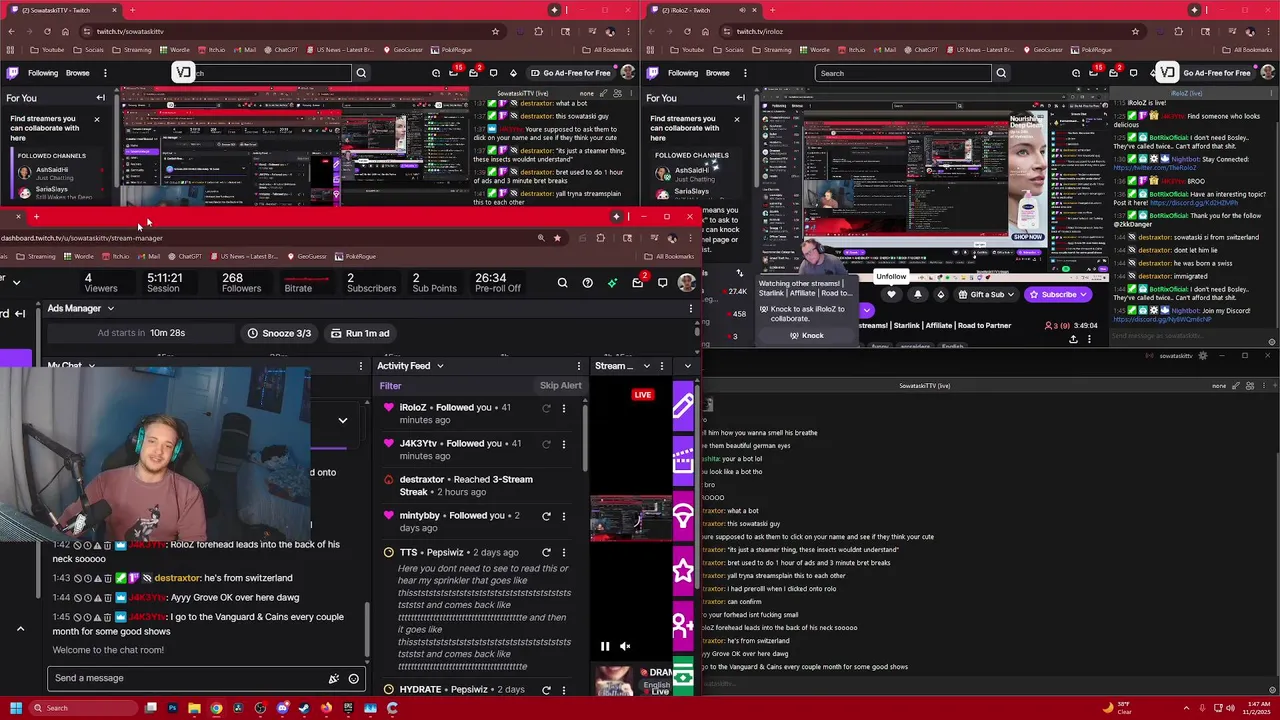Screen dimensions: 1280x720
Task: Open Activity Feed panel options menu
Action: coord(578,366)
